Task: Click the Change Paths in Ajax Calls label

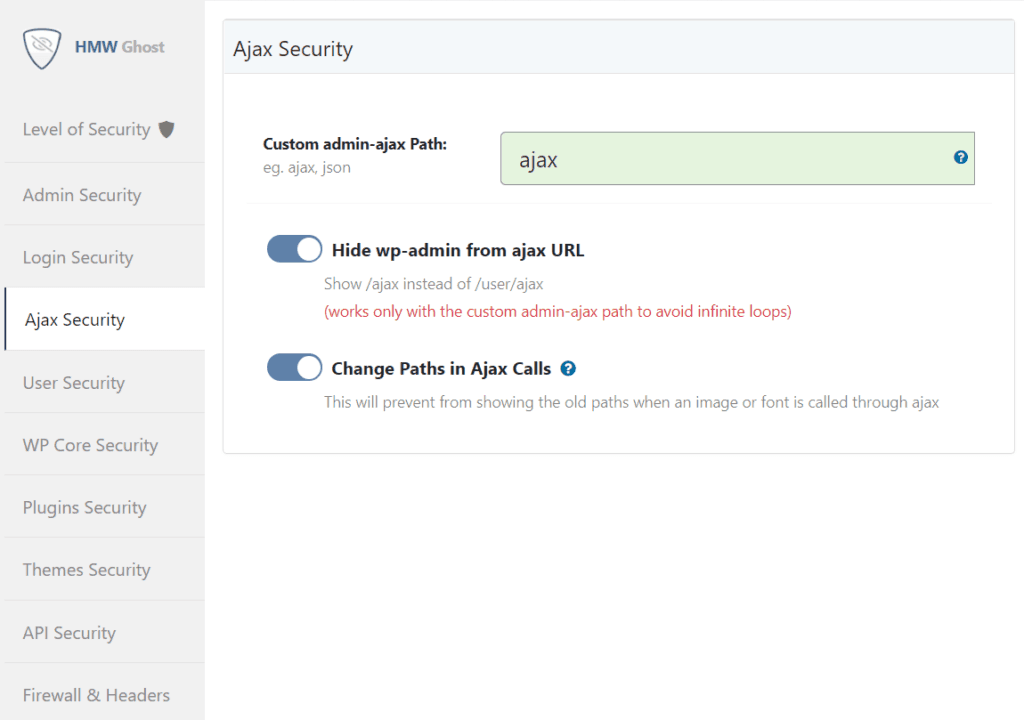Action: click(x=441, y=369)
